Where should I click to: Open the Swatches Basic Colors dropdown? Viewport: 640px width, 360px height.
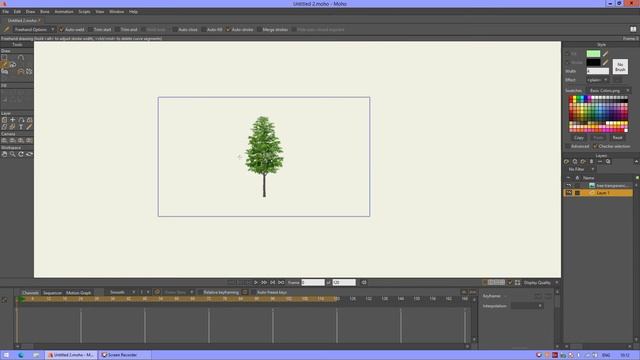tap(608, 91)
